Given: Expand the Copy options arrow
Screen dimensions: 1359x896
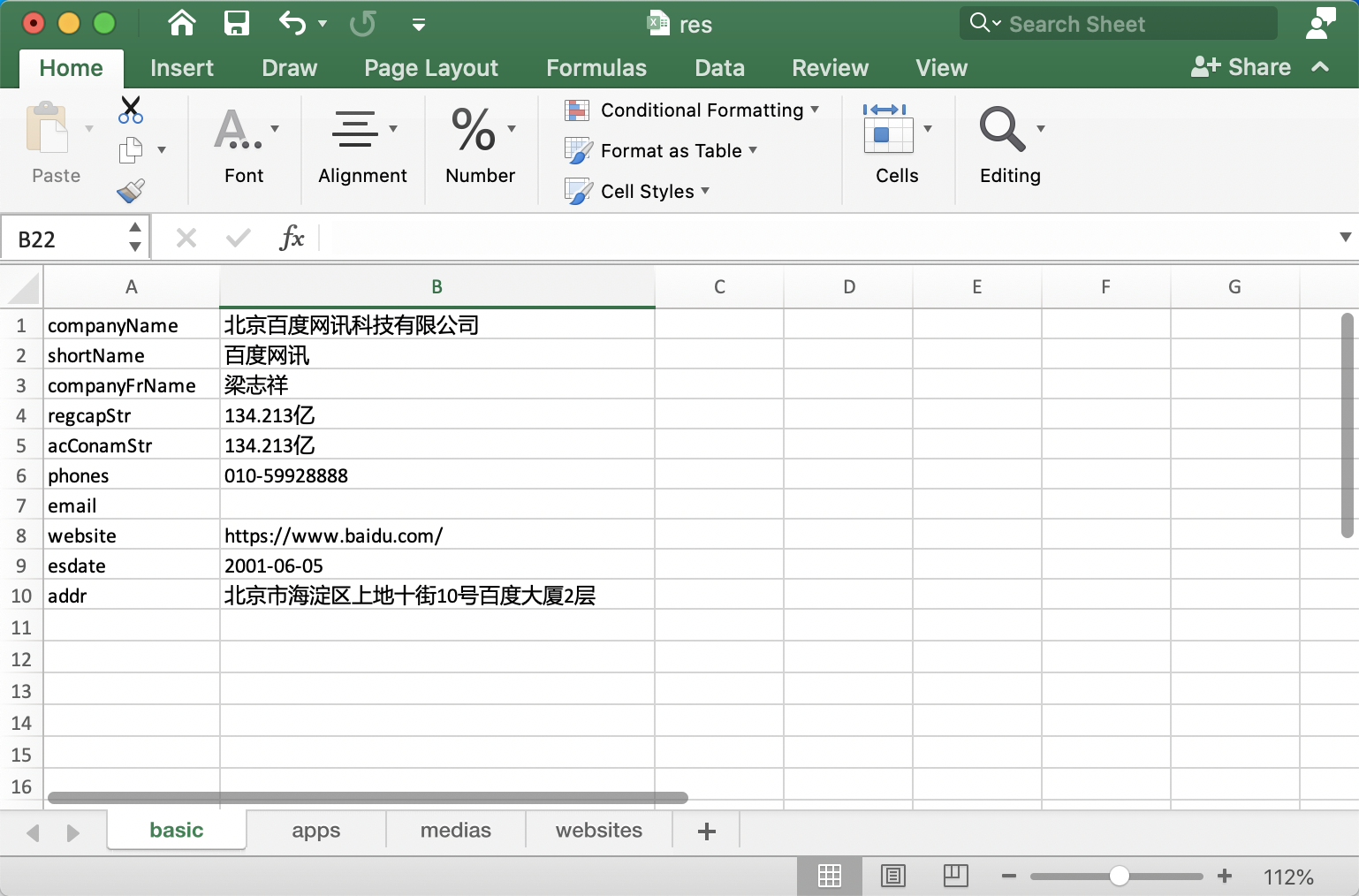Looking at the screenshot, I should 162,150.
